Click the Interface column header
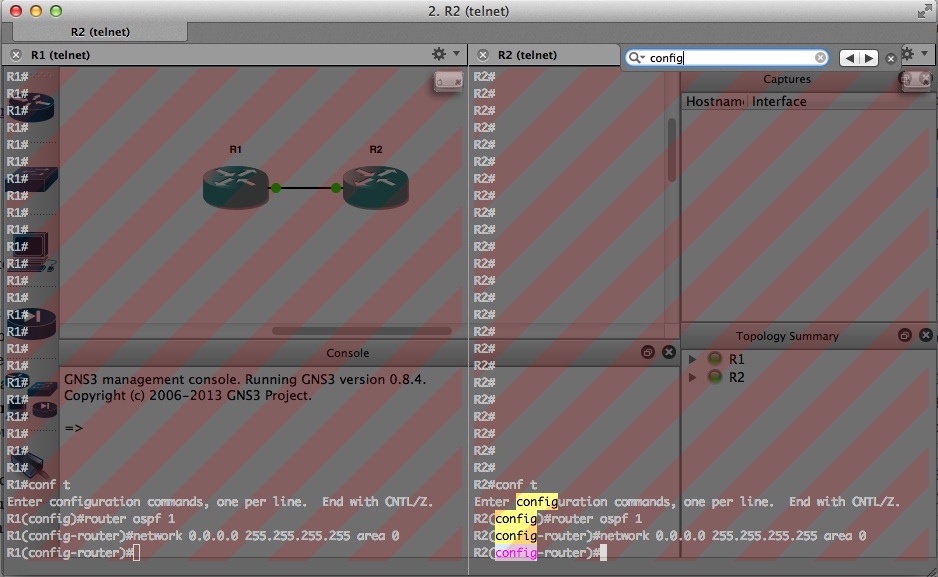 (x=779, y=101)
